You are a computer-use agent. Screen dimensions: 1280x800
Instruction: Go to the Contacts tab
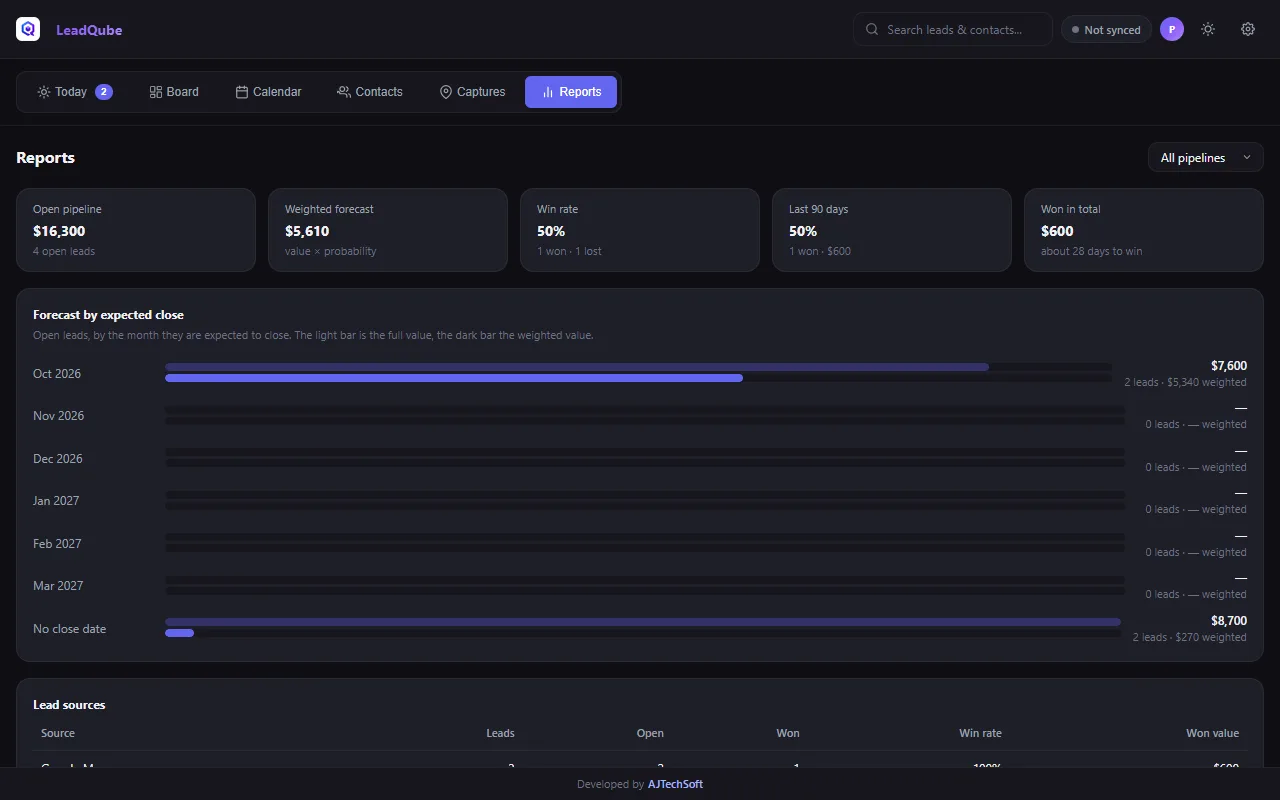(370, 92)
